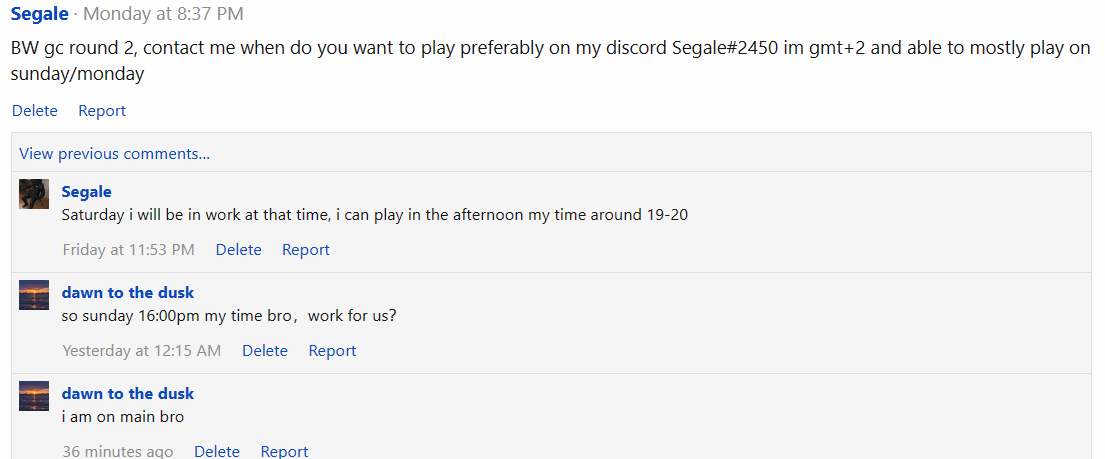
Task: Click the "Monday at 8:37 PM" post timestamp
Action: [163, 14]
